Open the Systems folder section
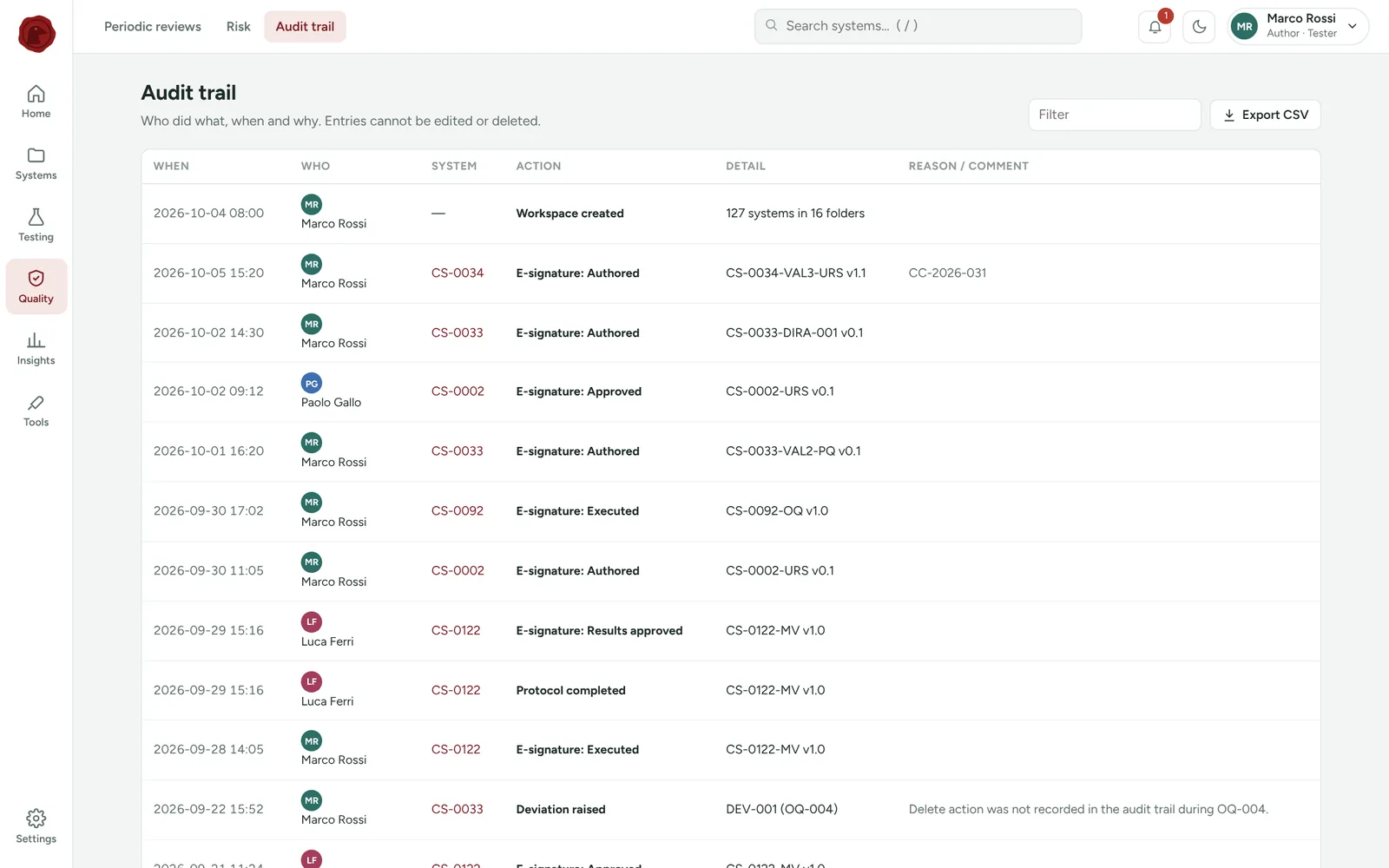The image size is (1389, 868). [36, 163]
